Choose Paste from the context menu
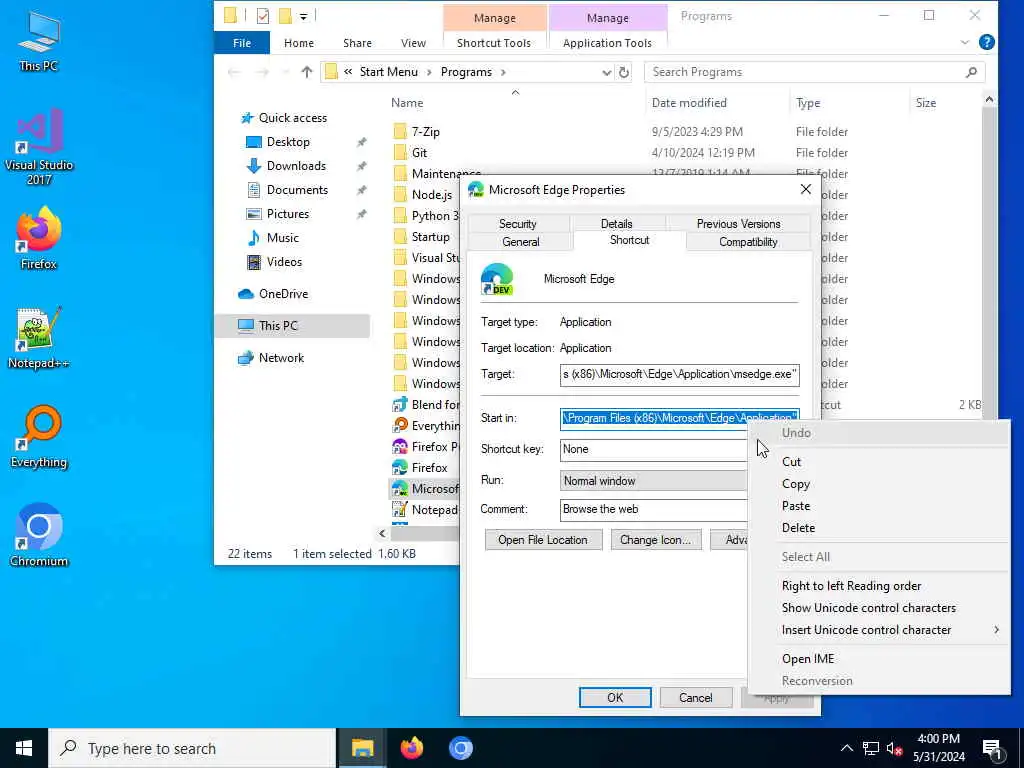This screenshot has width=1024, height=768. tap(878, 506)
